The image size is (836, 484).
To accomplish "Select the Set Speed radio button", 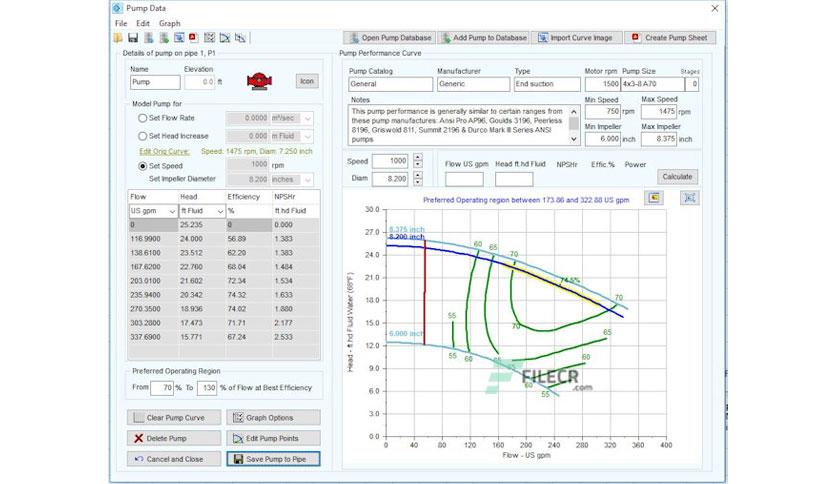I will pos(142,166).
